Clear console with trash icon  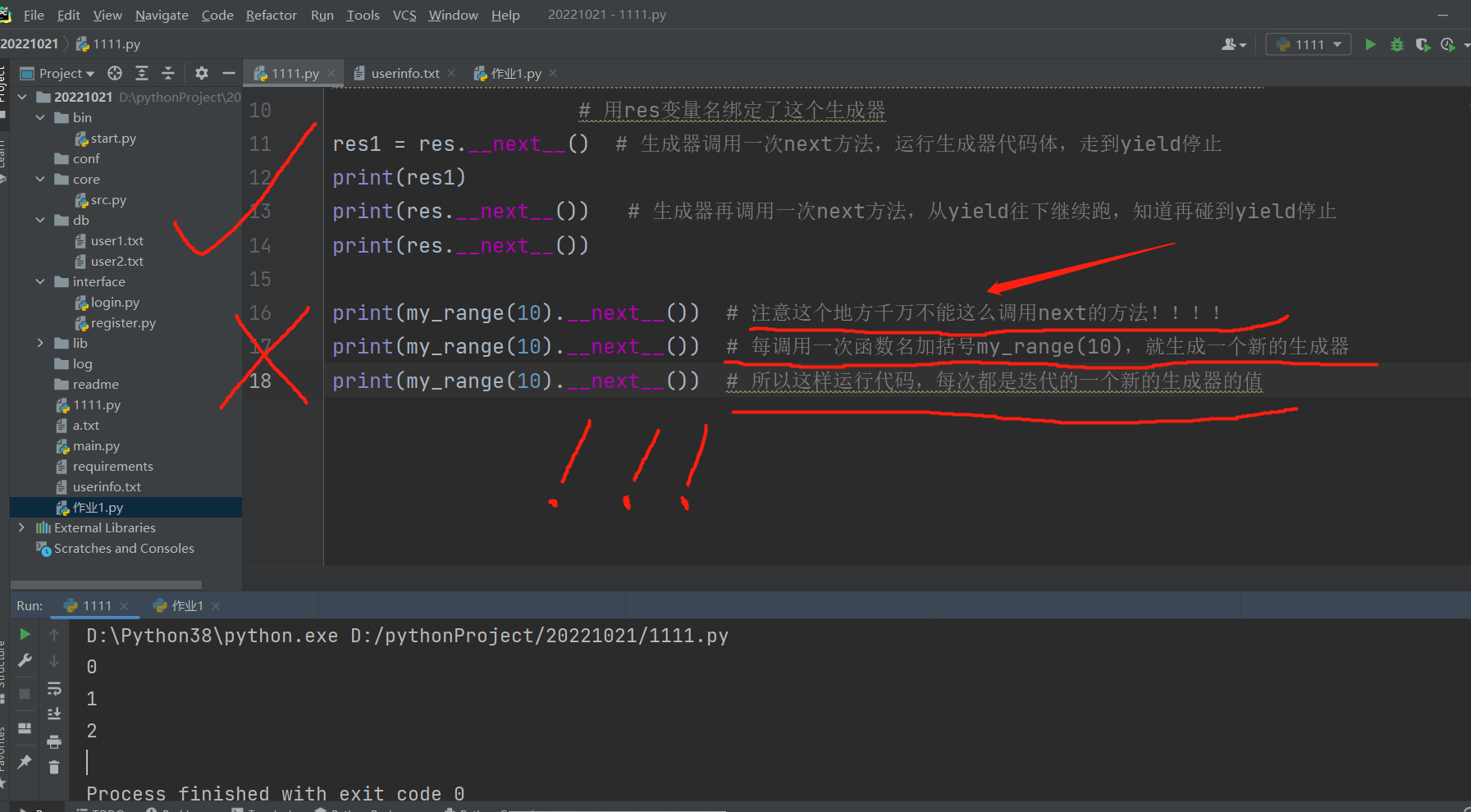[54, 768]
